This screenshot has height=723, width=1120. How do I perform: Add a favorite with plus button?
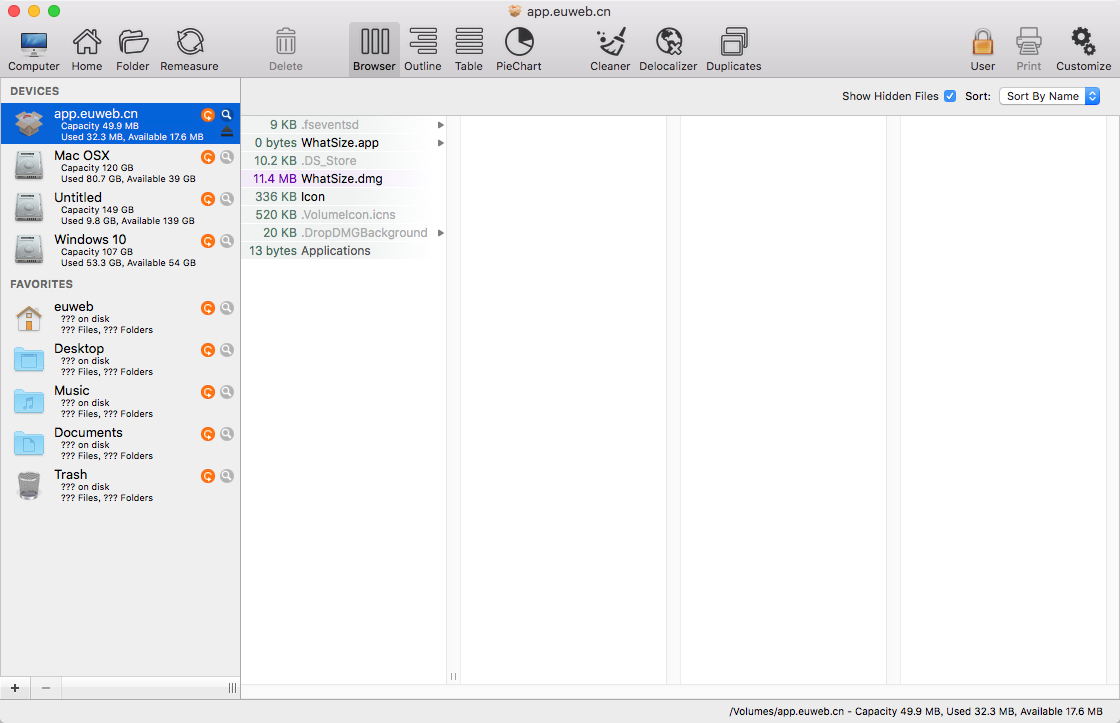coord(15,688)
